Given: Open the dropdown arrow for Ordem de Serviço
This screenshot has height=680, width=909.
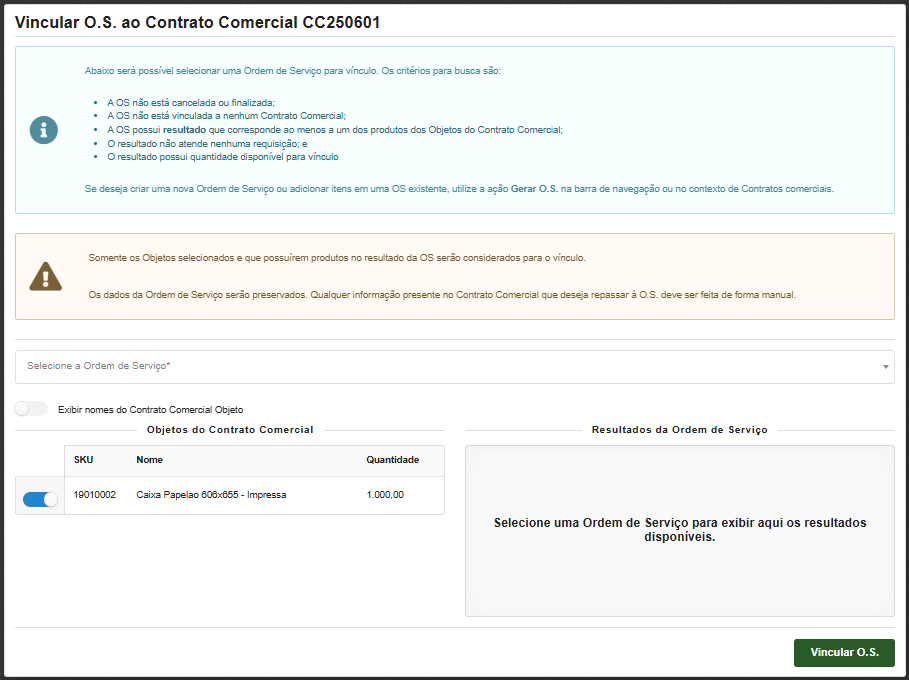Looking at the screenshot, I should click(884, 367).
